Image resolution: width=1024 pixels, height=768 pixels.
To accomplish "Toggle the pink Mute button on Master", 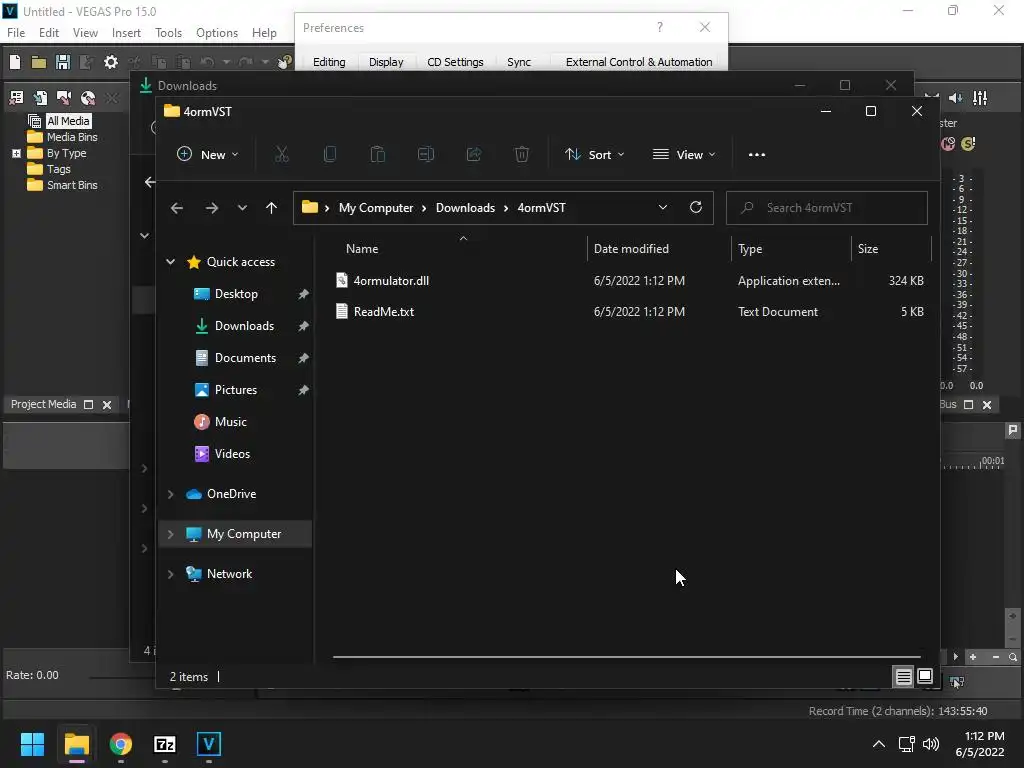I will point(948,144).
